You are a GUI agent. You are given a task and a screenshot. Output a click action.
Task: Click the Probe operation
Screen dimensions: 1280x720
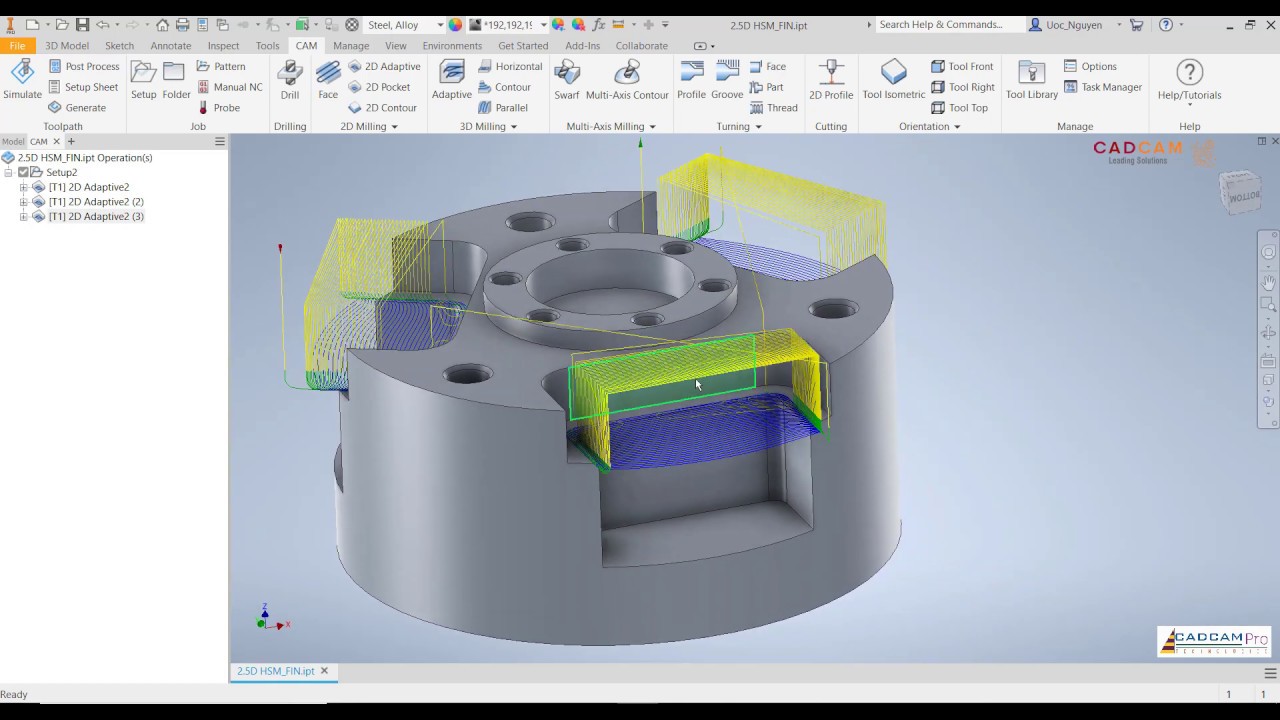click(218, 108)
